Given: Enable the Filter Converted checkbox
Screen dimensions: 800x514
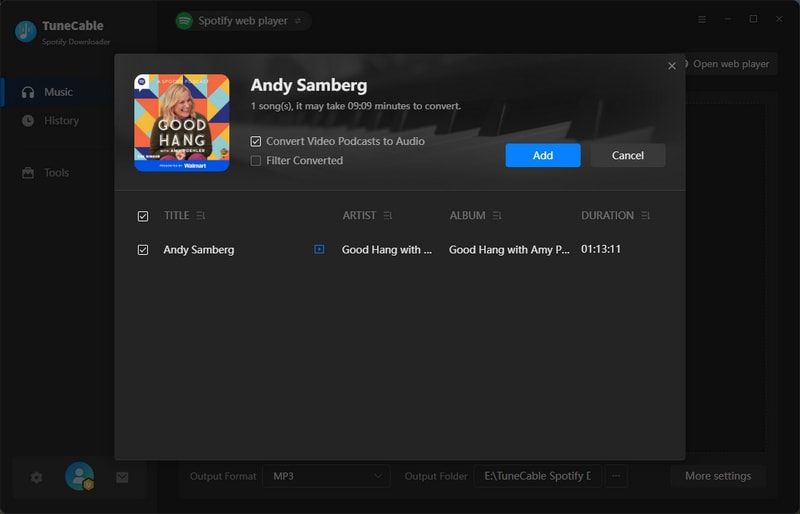Looking at the screenshot, I should point(256,161).
